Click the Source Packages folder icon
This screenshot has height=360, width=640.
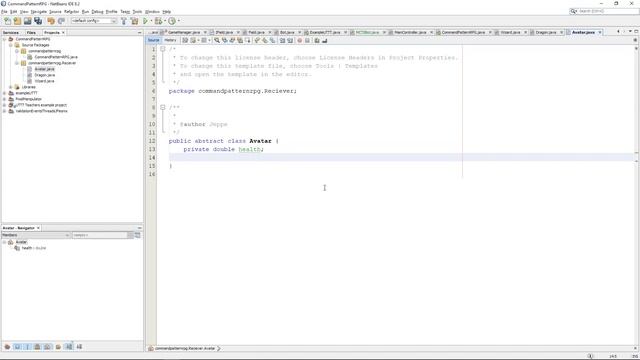tap(17, 45)
